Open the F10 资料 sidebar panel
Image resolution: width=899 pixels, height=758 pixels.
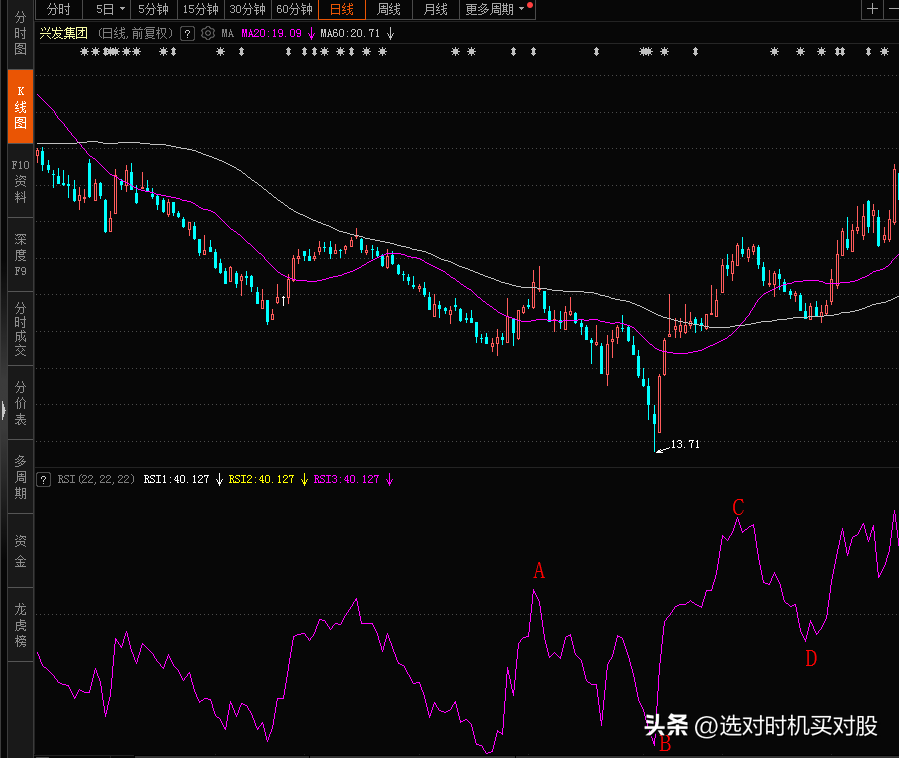coord(20,181)
